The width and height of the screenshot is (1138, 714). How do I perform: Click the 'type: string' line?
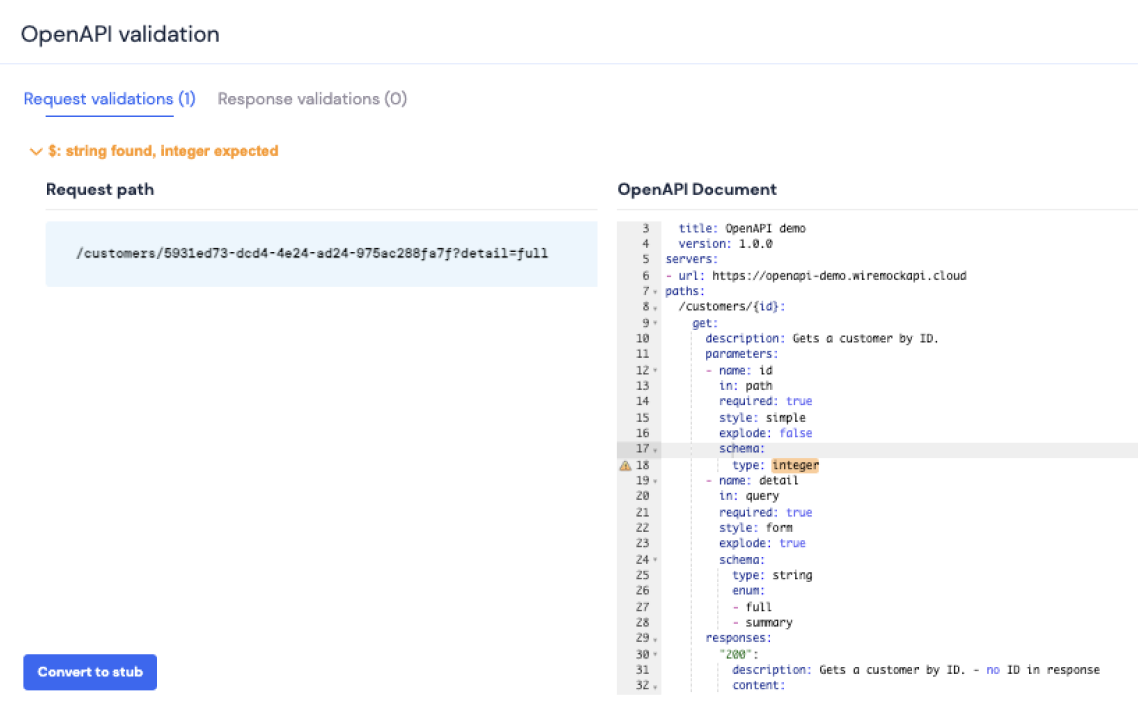(x=772, y=575)
